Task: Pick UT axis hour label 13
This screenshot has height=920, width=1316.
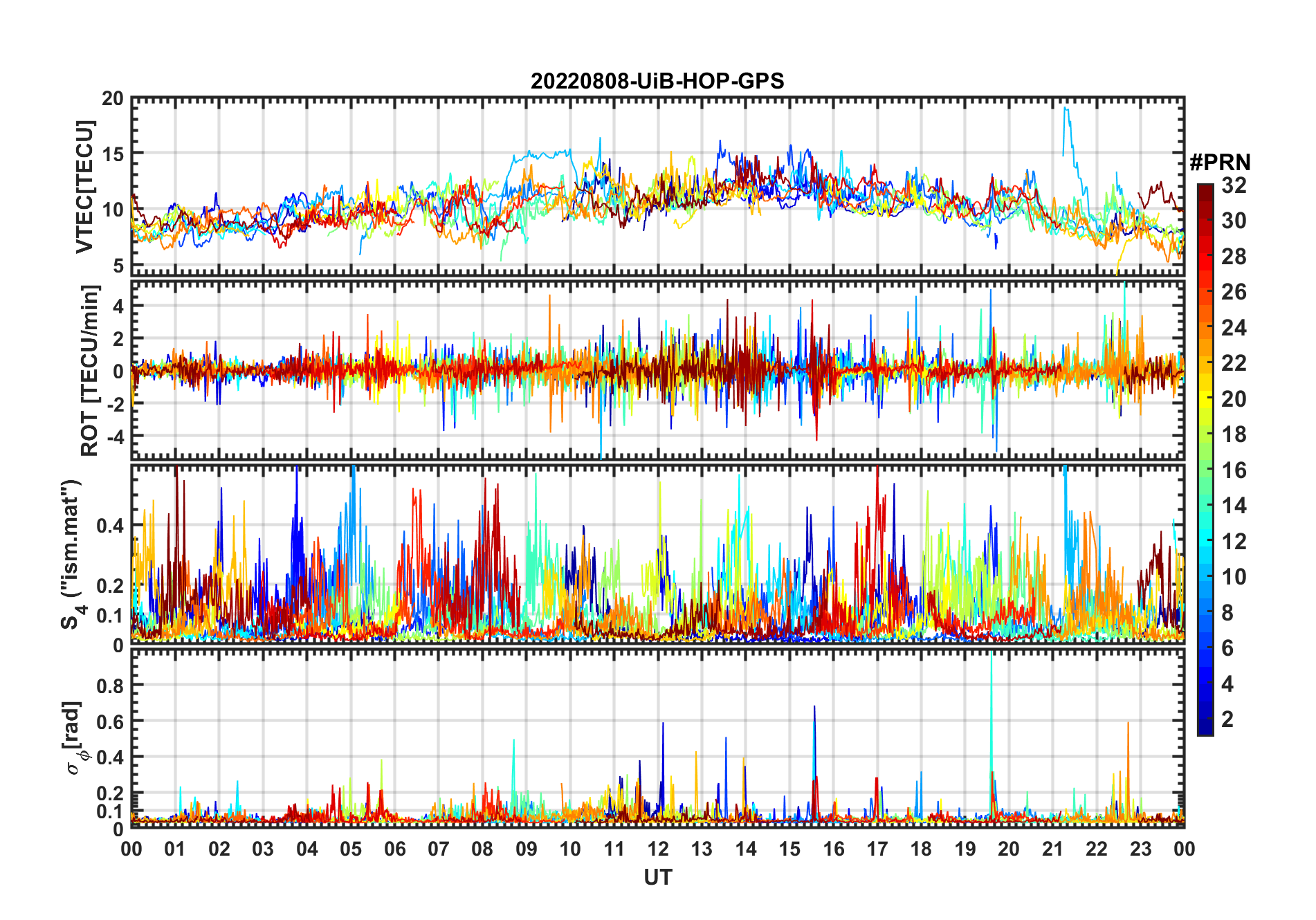Action: coord(702,849)
